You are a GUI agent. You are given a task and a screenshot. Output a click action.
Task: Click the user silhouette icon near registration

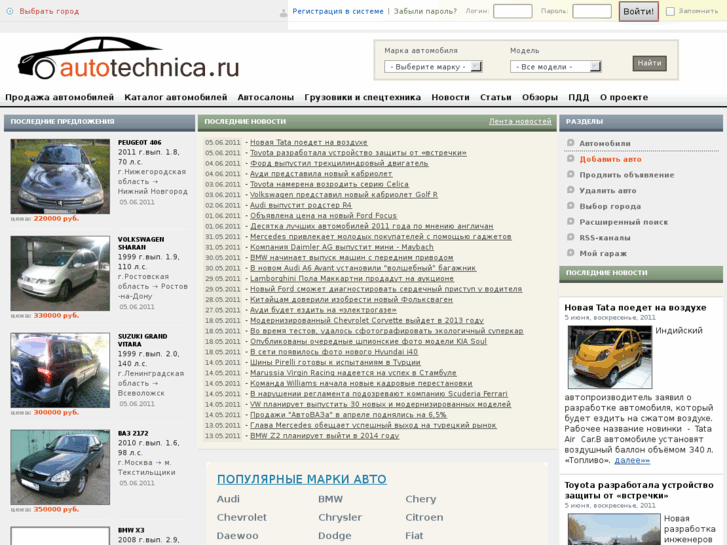coord(283,13)
